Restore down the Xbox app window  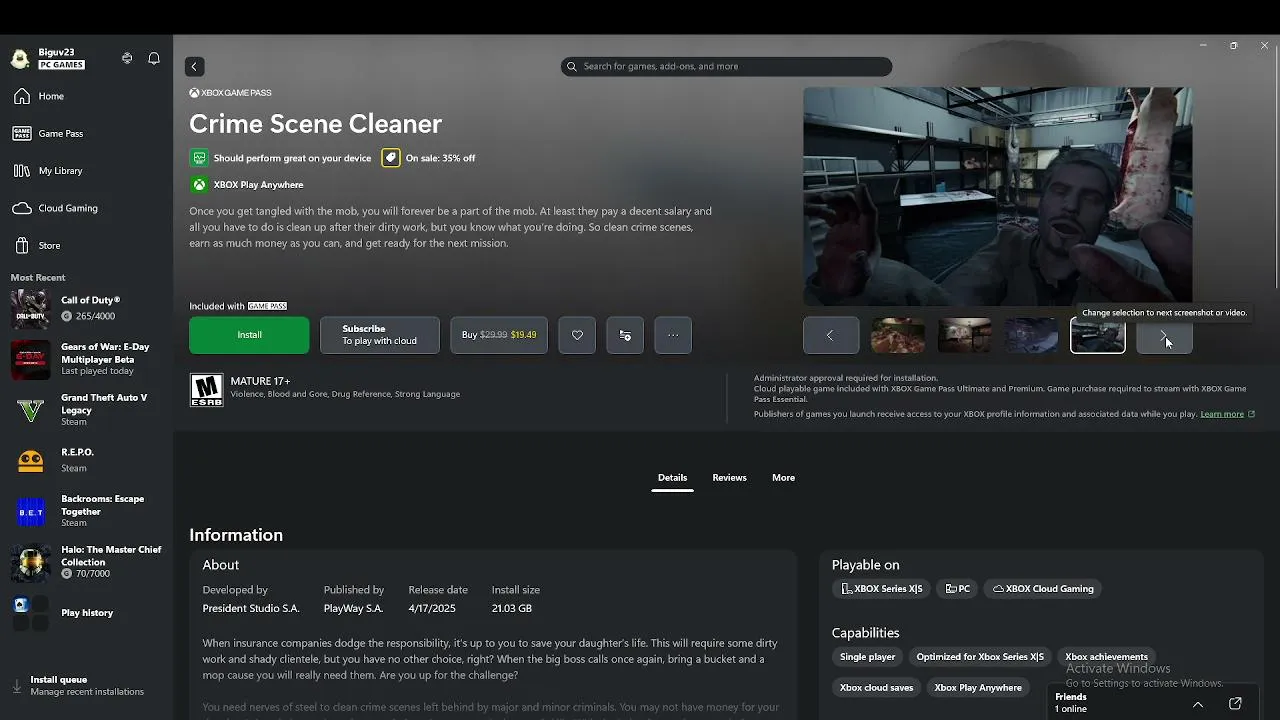(x=1234, y=45)
